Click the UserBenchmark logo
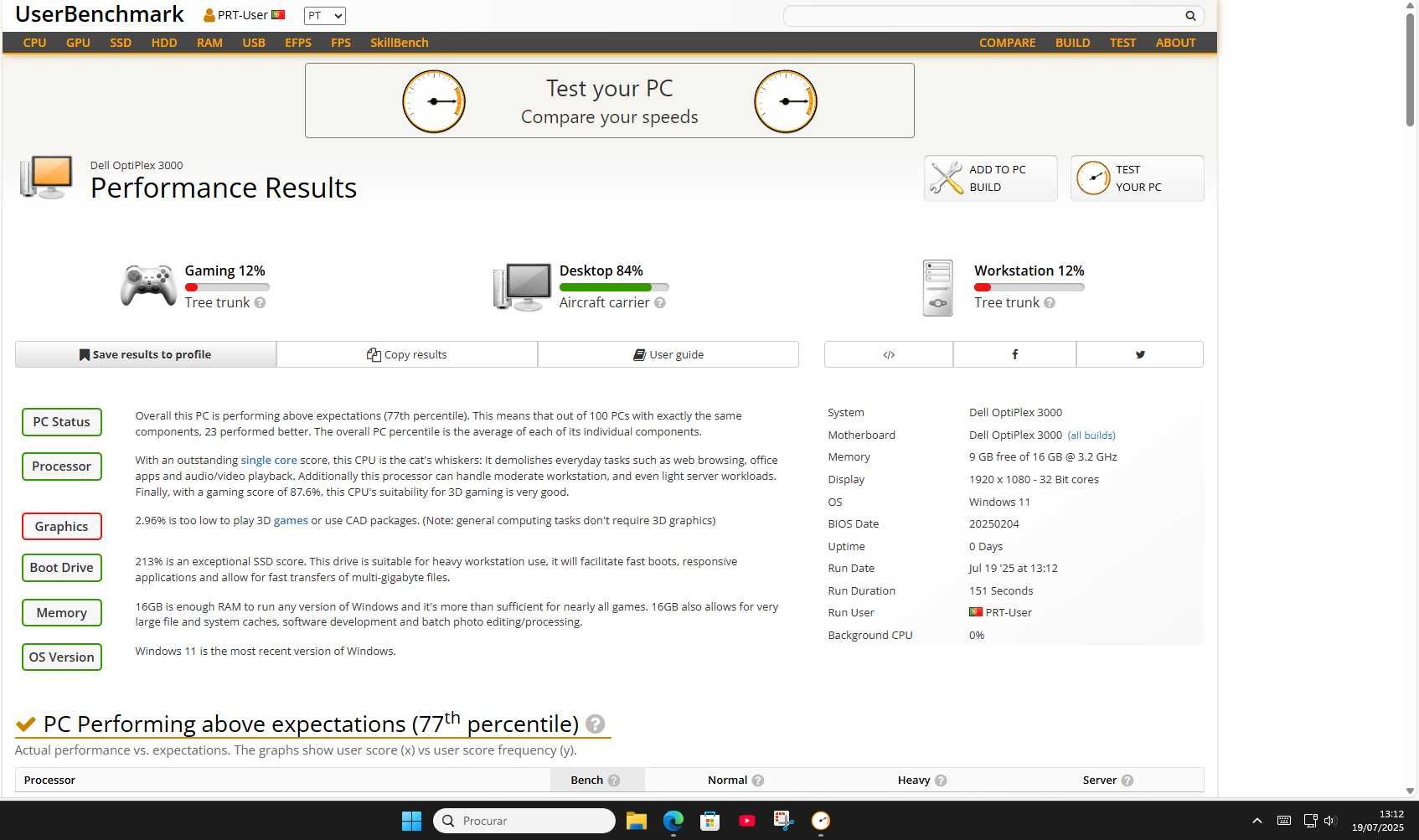The image size is (1419, 840). 100,14
